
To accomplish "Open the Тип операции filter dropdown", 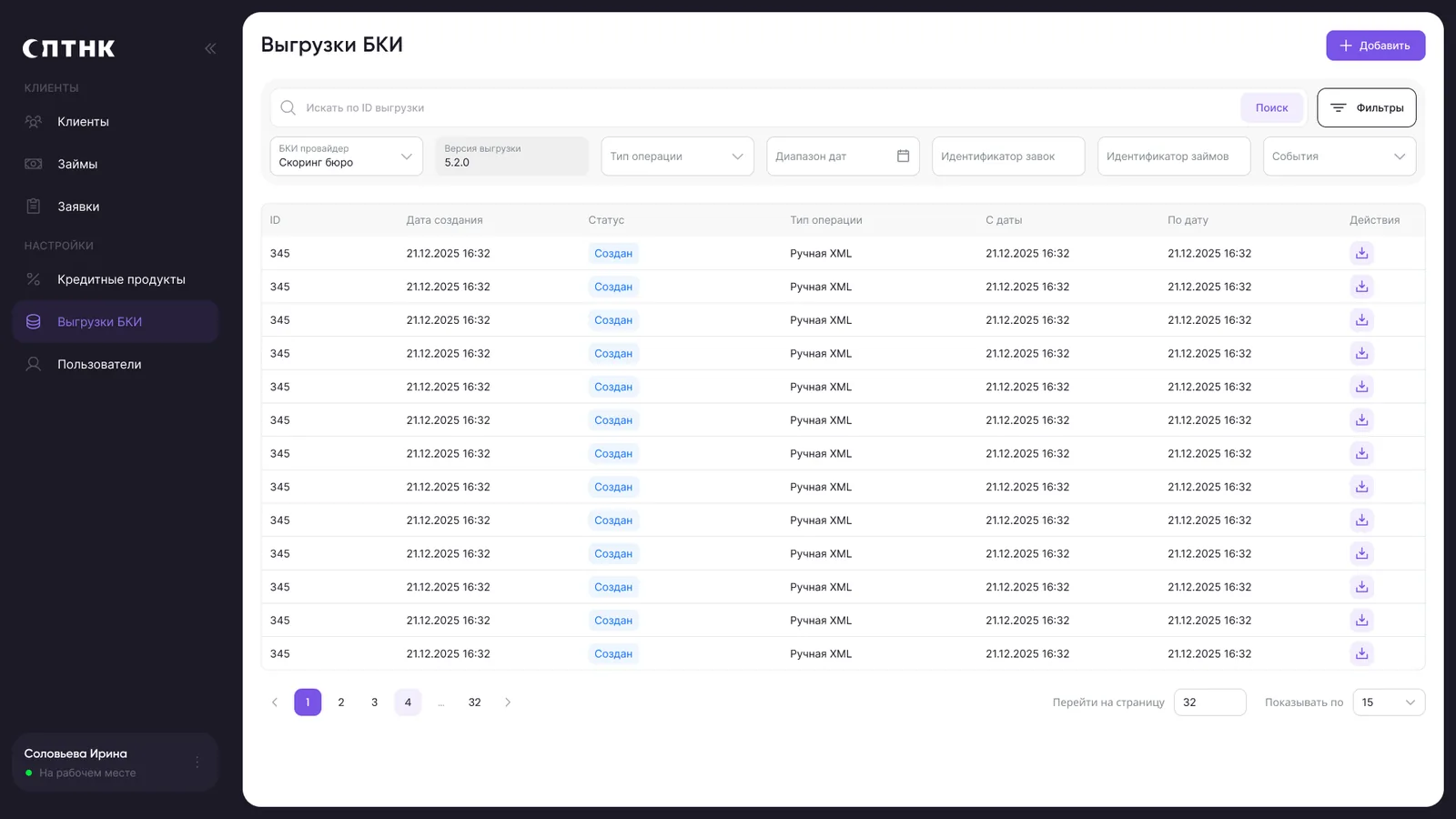I will [678, 156].
